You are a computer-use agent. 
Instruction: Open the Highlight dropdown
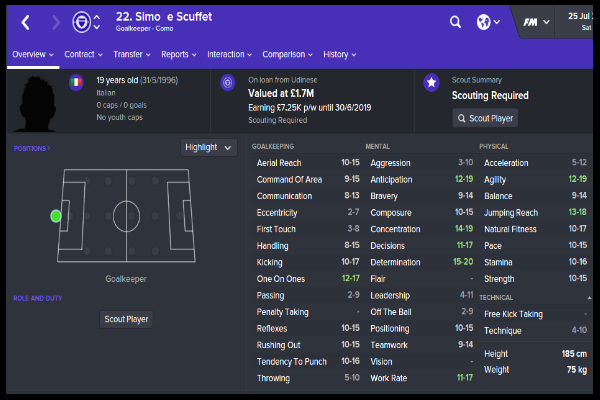pos(209,147)
